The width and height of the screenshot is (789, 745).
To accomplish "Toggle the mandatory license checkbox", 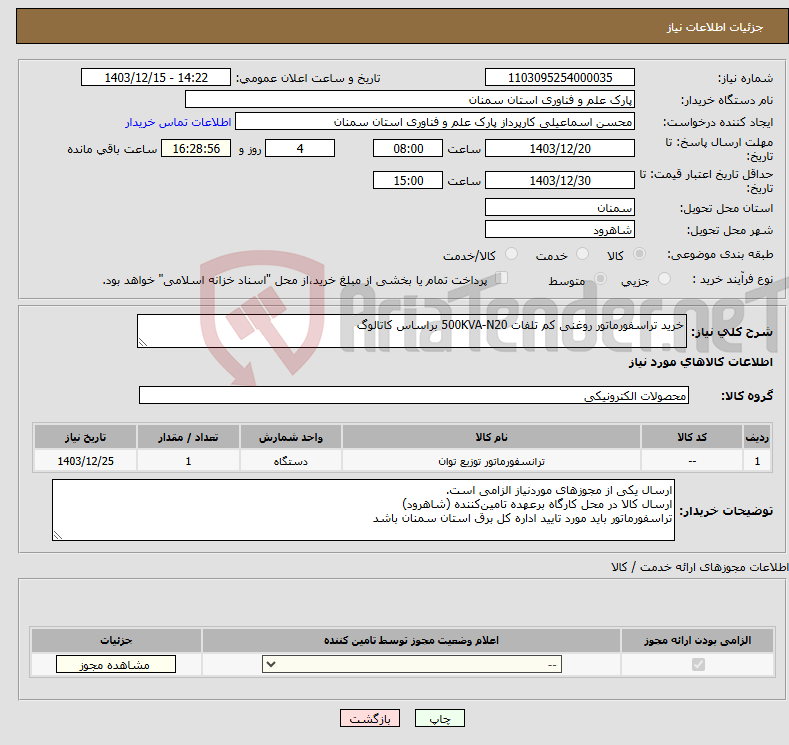I will pos(698,665).
